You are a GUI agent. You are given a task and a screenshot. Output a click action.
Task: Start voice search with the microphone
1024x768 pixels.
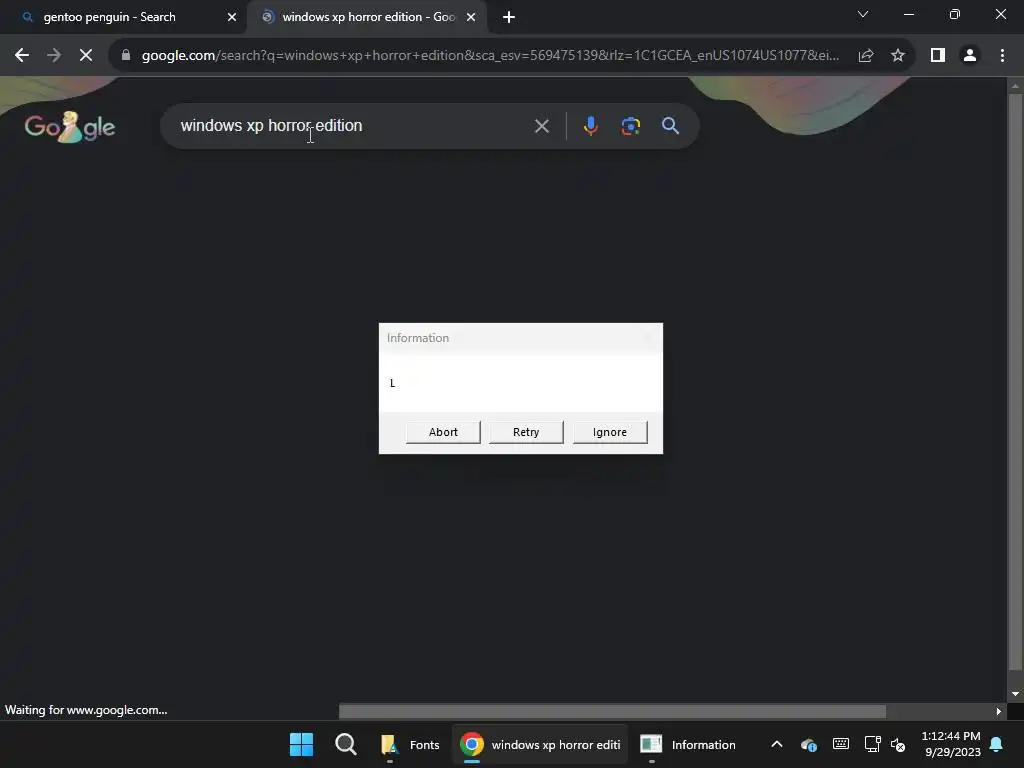coord(590,126)
